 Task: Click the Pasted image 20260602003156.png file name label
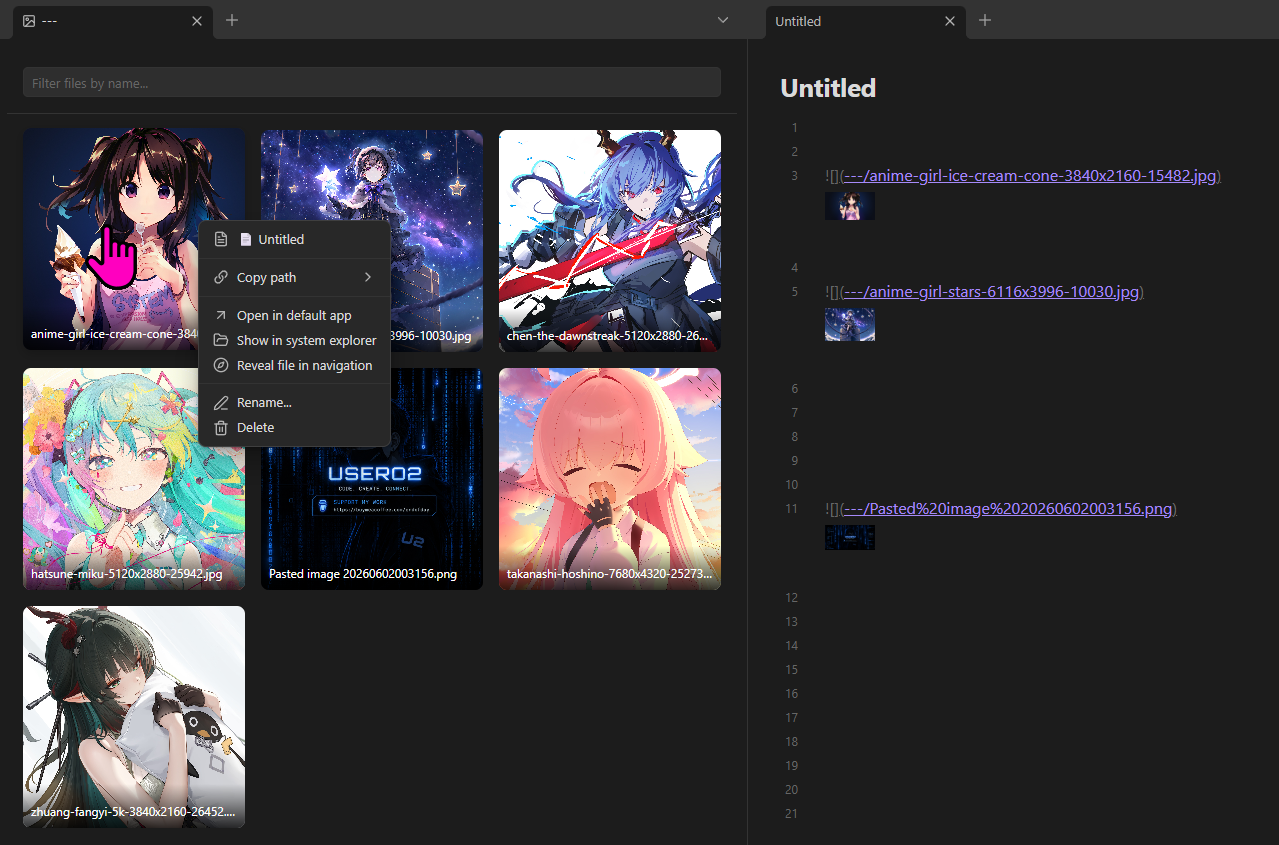pos(363,574)
